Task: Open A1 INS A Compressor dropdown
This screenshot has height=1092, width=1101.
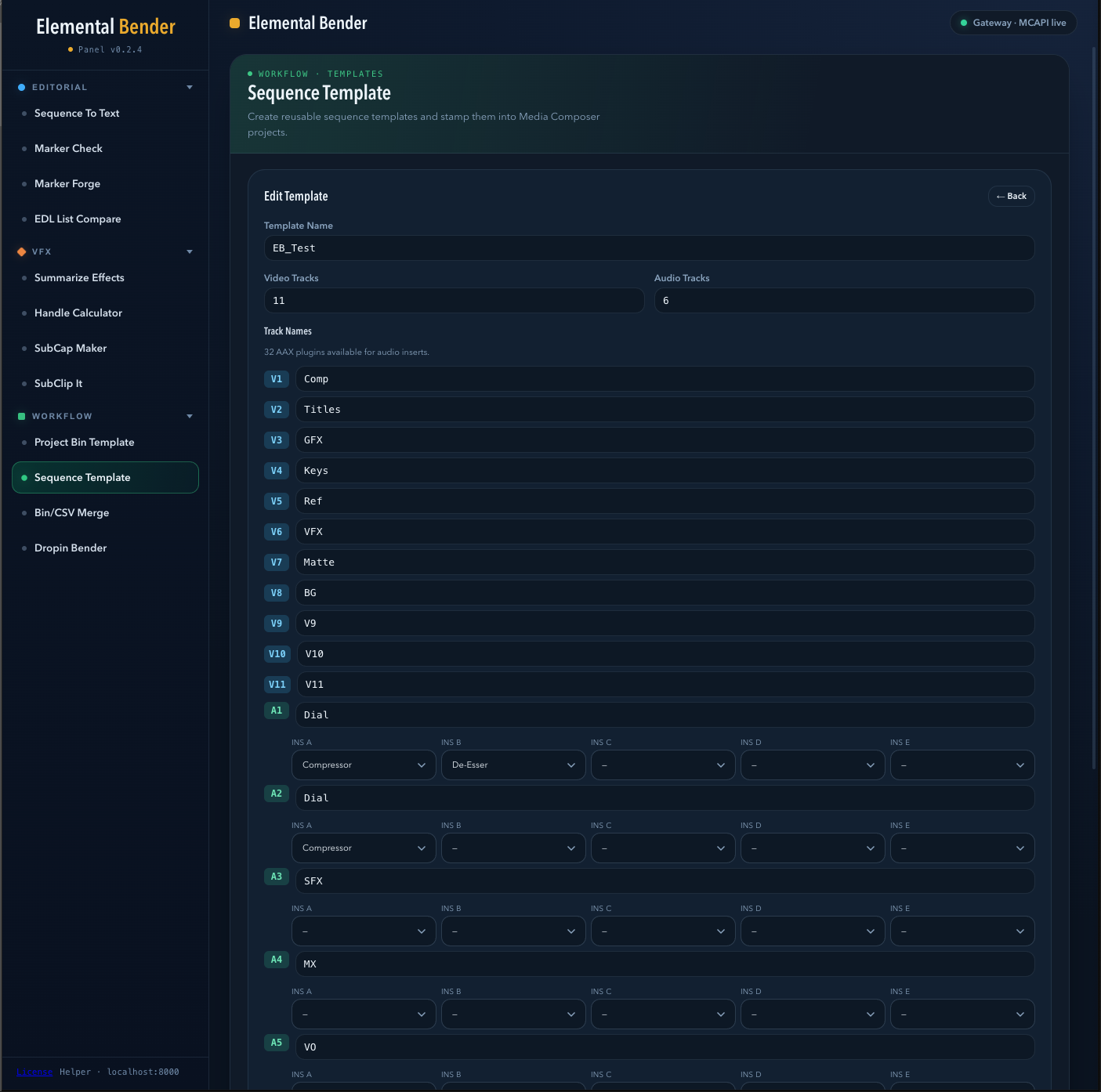Action: [364, 765]
